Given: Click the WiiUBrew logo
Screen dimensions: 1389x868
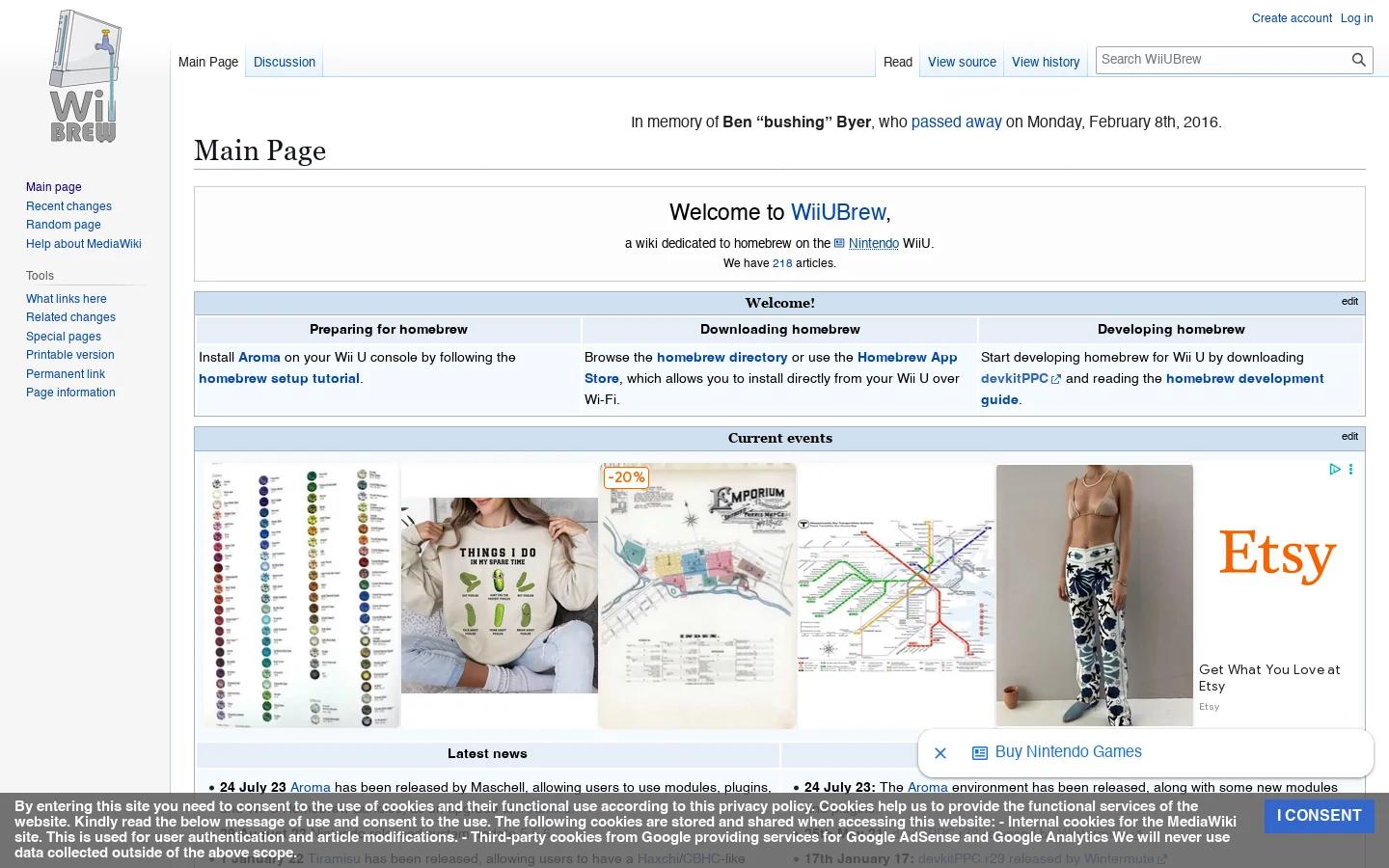Looking at the screenshot, I should (x=84, y=77).
